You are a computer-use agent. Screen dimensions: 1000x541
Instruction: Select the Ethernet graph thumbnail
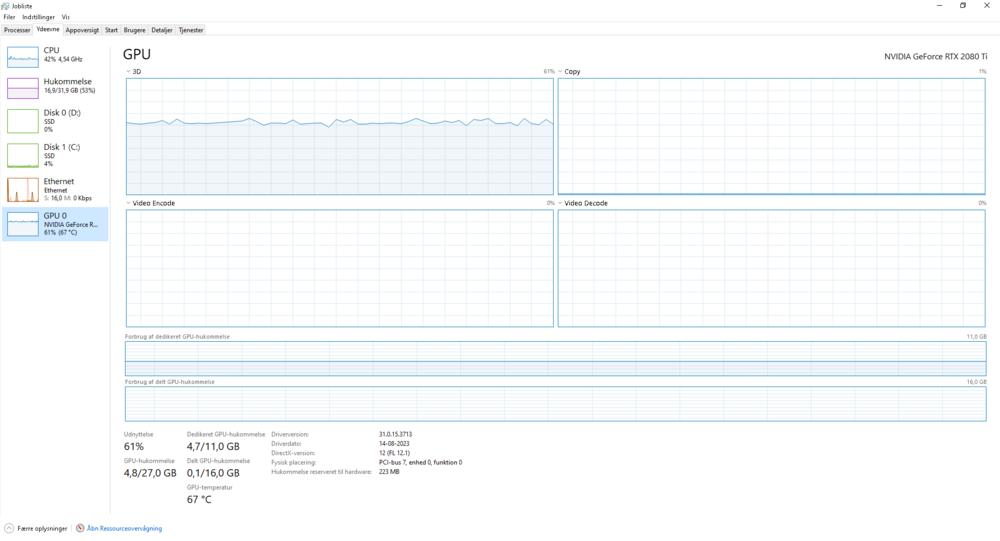click(x=23, y=190)
